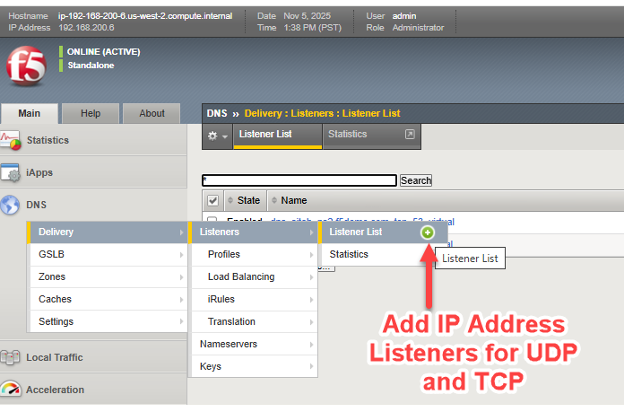Open the Caches submenu
This screenshot has width=624, height=412.
[107, 299]
